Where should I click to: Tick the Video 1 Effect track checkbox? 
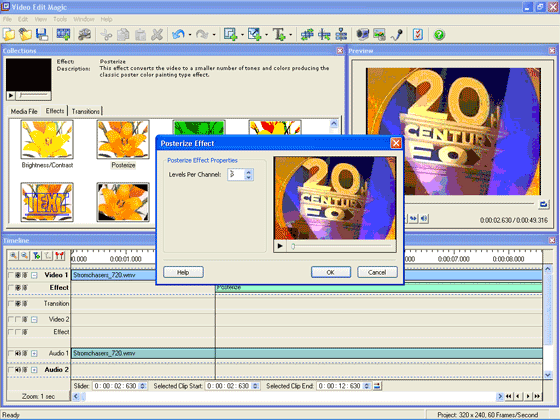point(11,288)
